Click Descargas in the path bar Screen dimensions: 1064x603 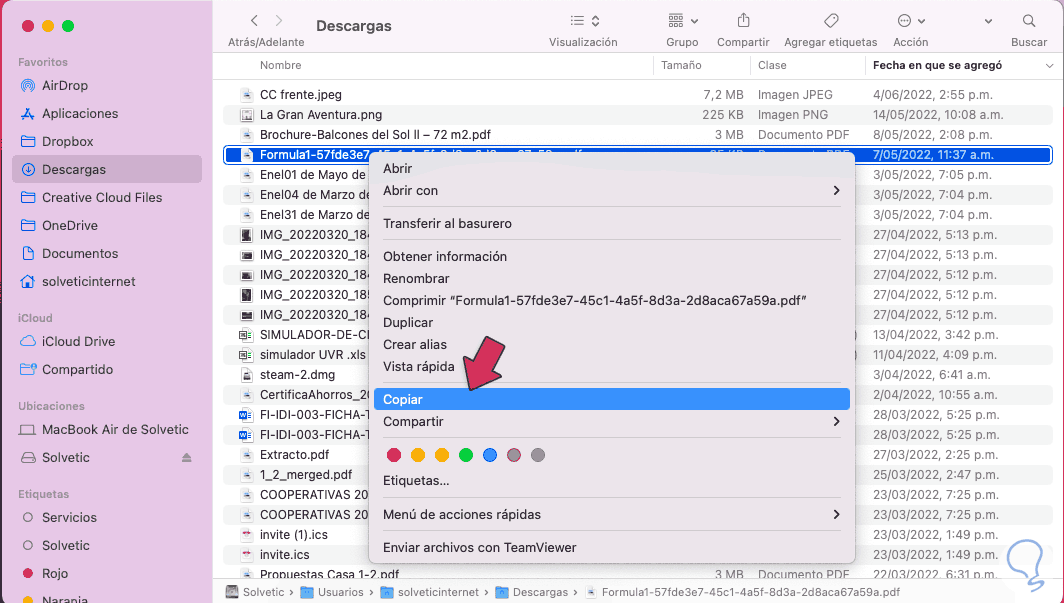[x=531, y=592]
